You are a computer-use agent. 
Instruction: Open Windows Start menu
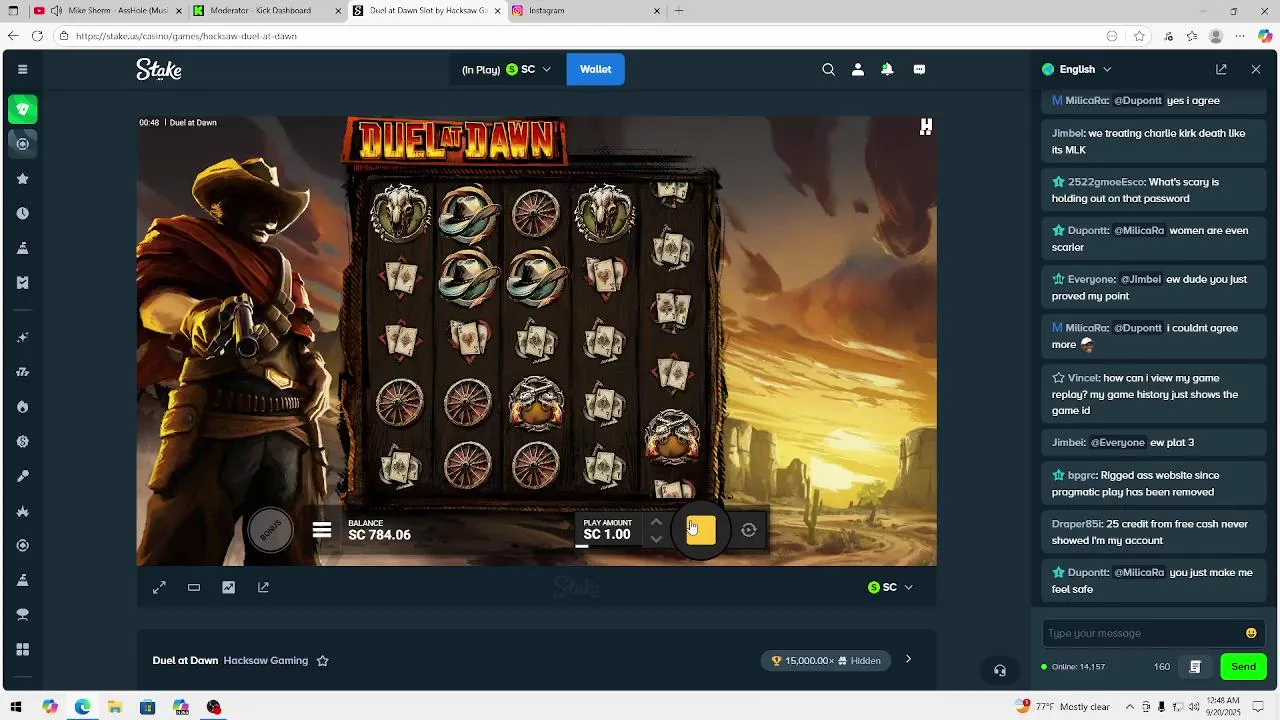(17, 707)
